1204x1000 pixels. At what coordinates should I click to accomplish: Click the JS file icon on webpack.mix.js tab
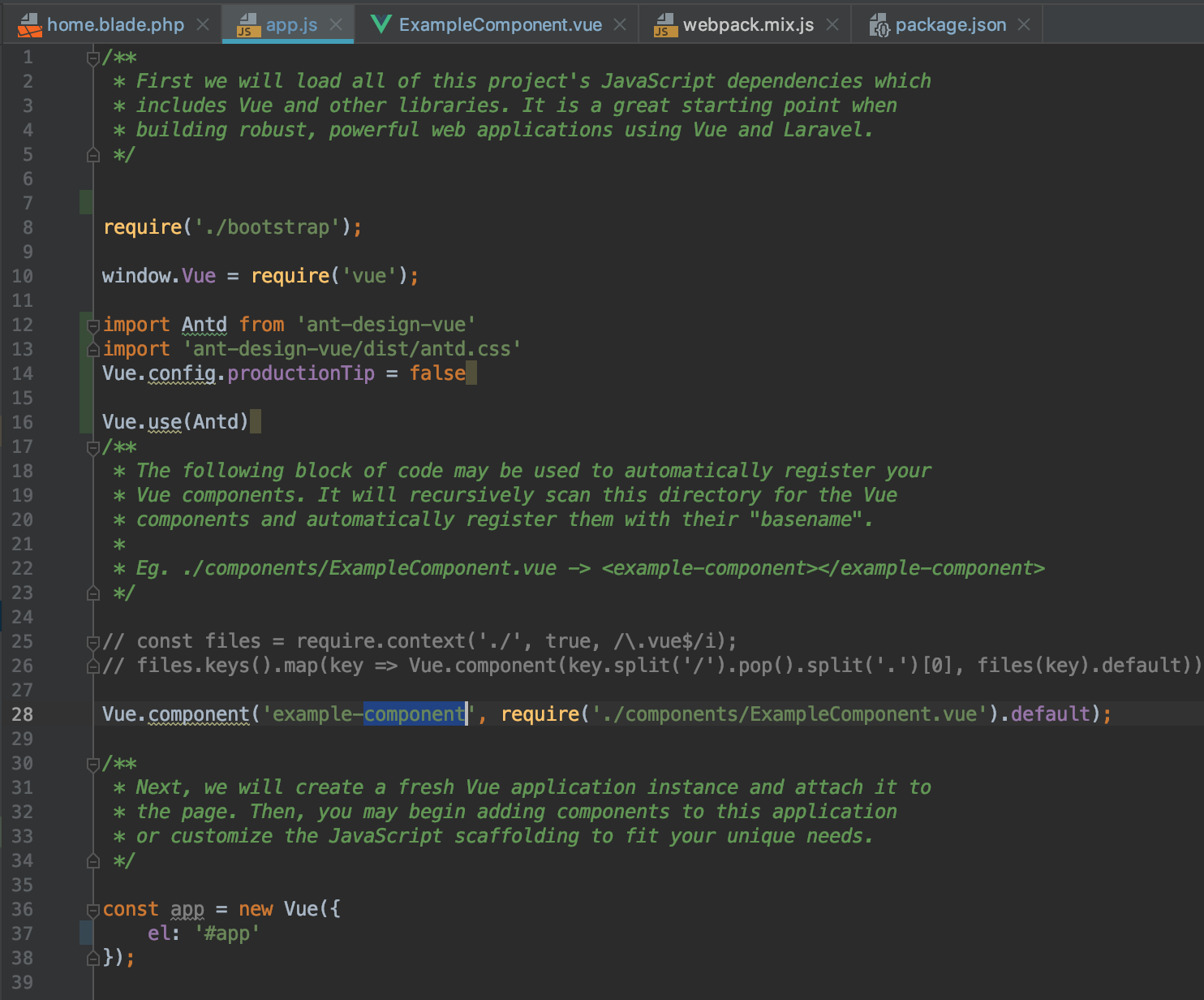(665, 25)
